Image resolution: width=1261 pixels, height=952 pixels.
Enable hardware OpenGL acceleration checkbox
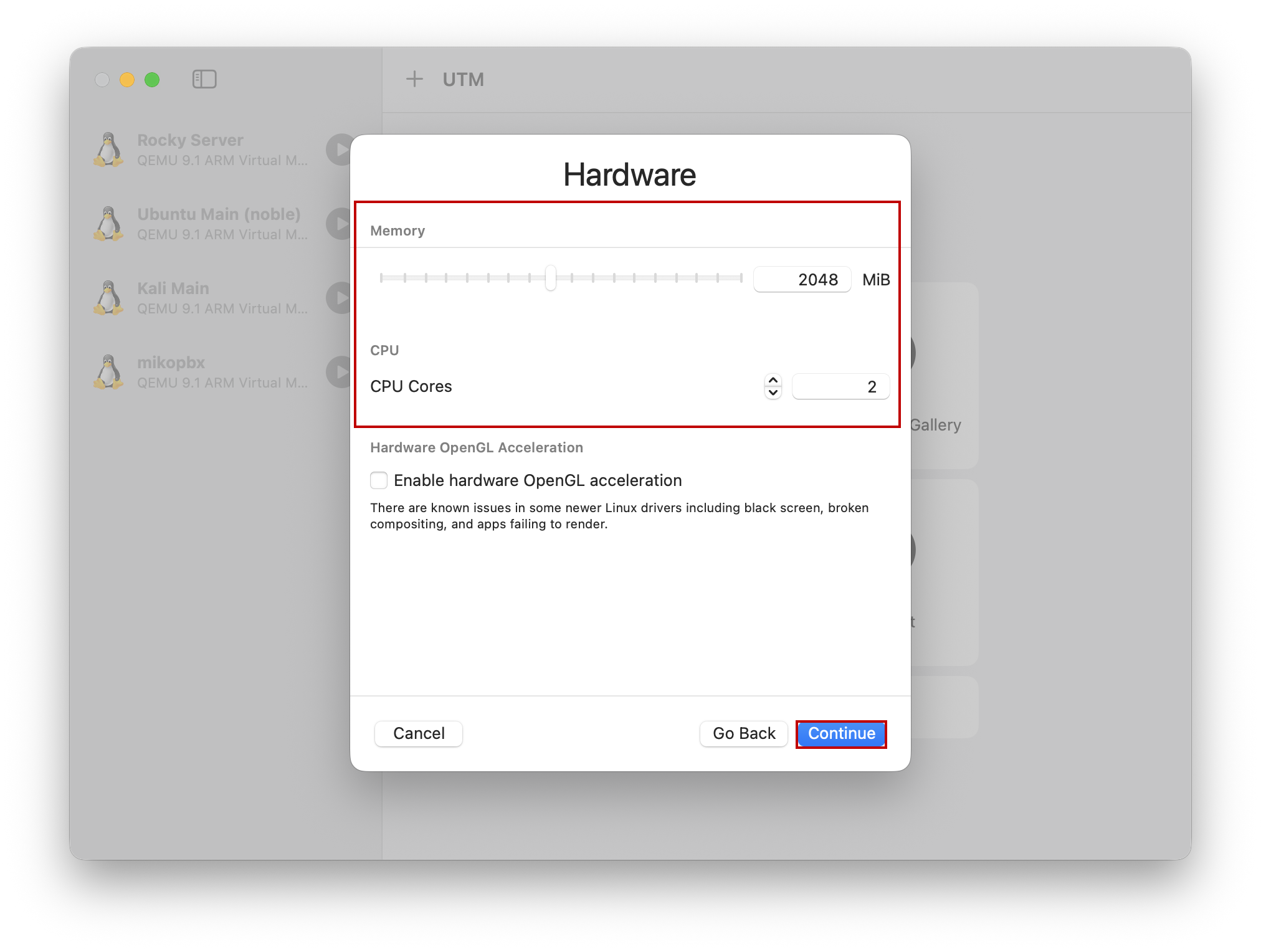[x=379, y=480]
